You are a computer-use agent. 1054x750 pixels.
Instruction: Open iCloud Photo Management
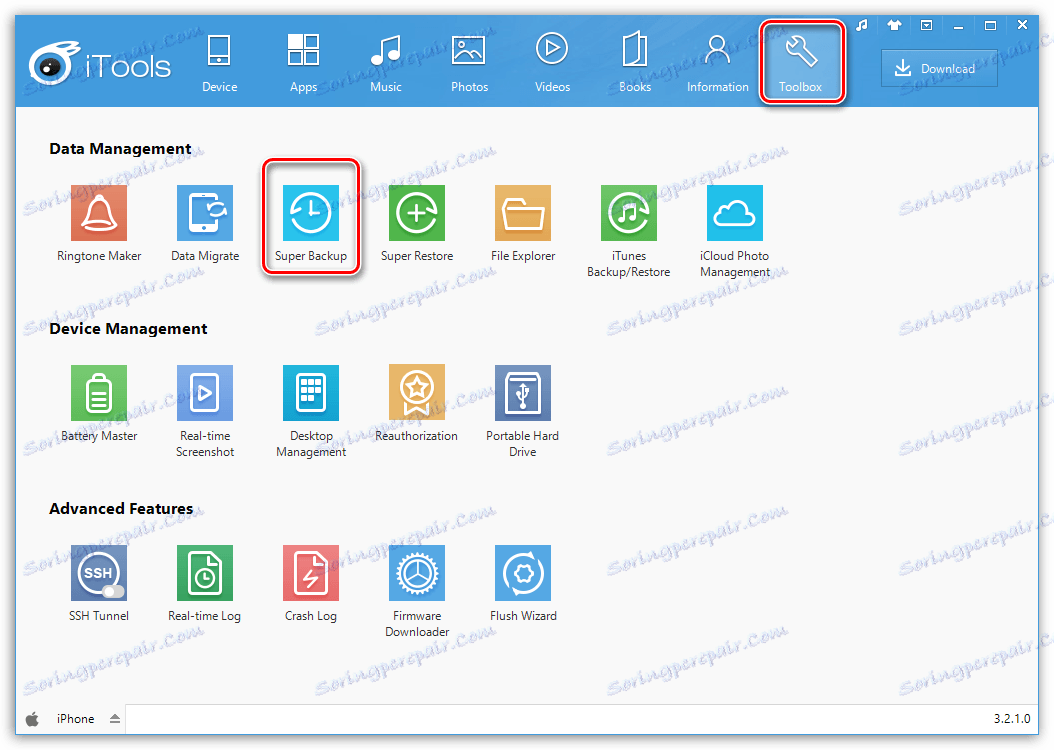click(x=735, y=213)
